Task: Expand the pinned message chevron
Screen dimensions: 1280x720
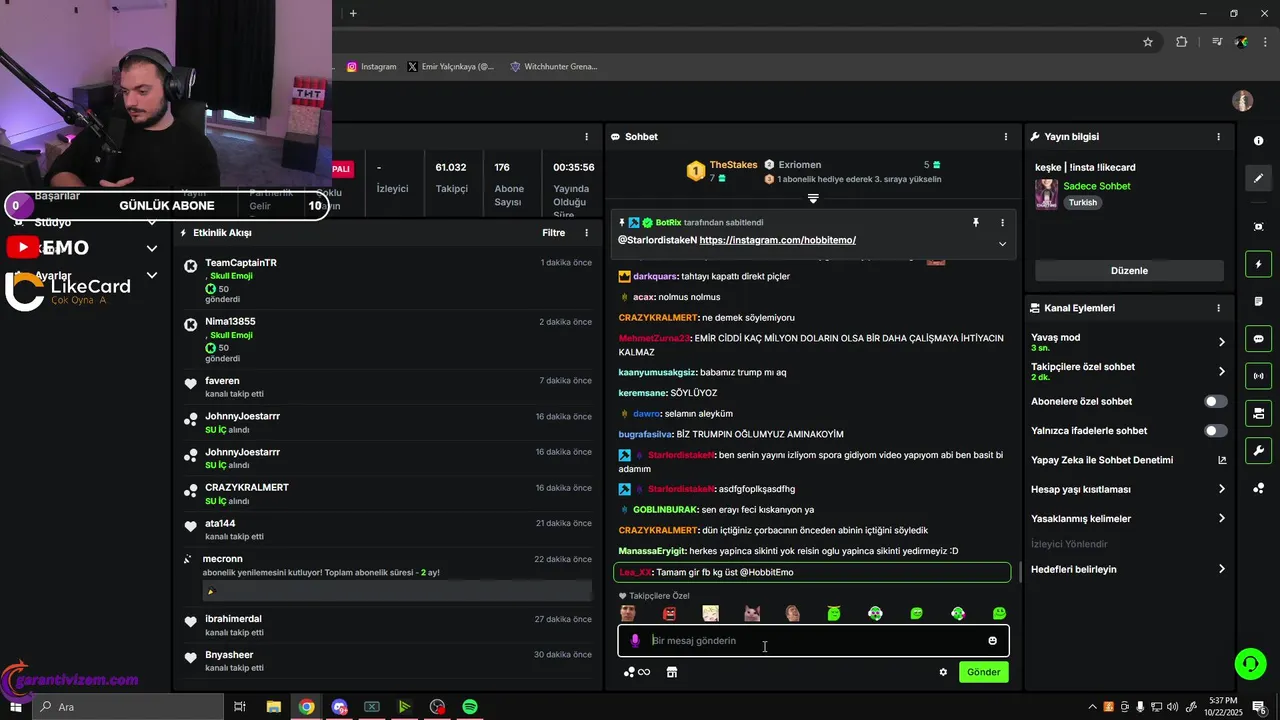Action: (1002, 244)
